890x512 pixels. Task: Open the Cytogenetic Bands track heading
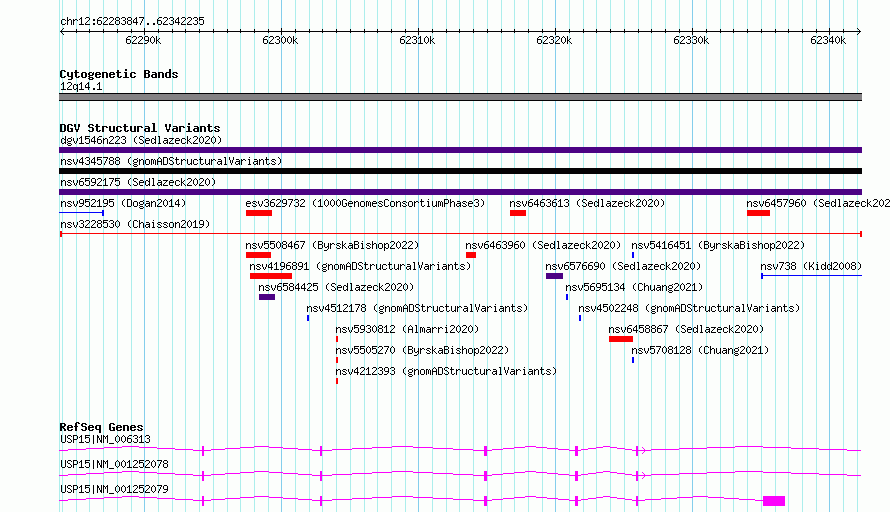pos(119,74)
